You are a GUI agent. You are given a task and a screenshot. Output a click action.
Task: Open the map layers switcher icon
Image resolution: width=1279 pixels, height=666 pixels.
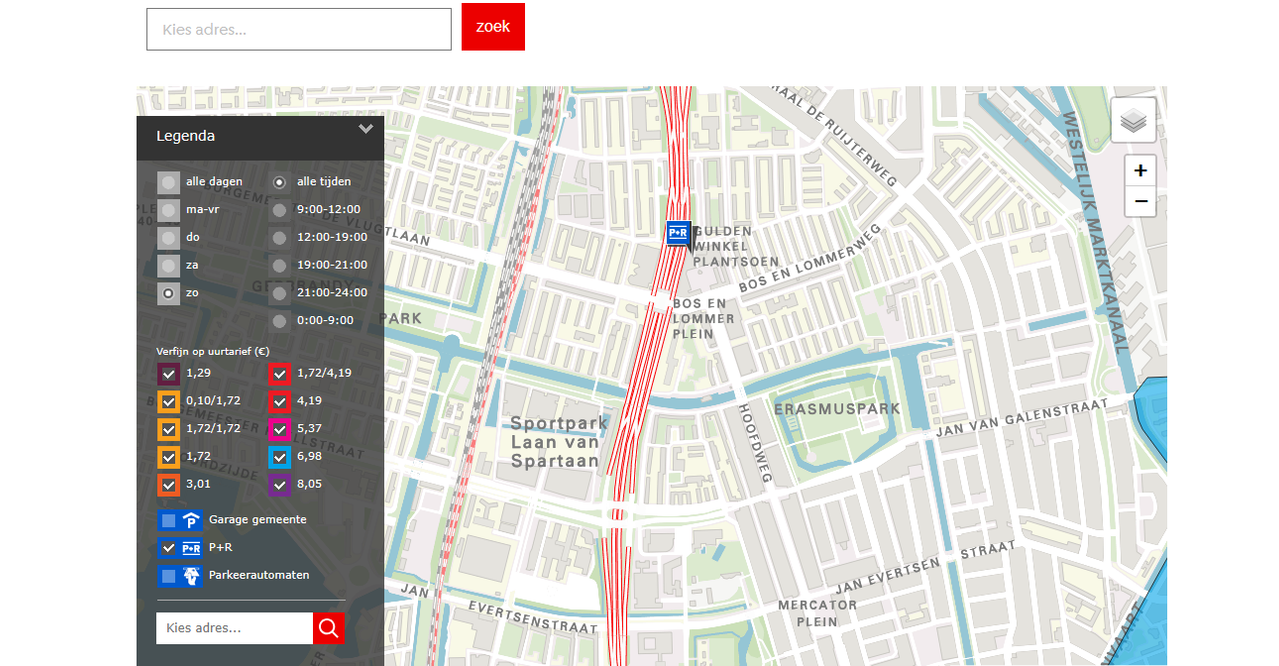1133,120
